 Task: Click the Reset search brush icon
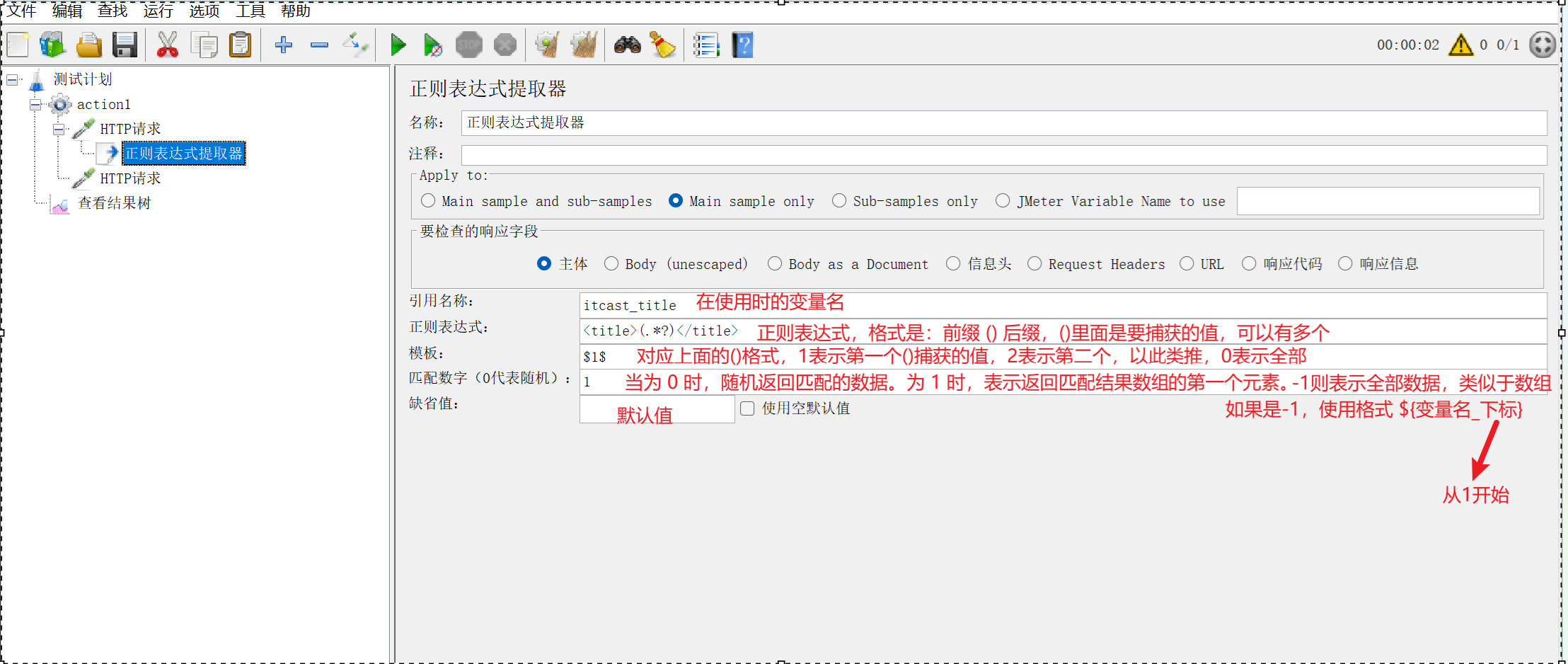[663, 45]
